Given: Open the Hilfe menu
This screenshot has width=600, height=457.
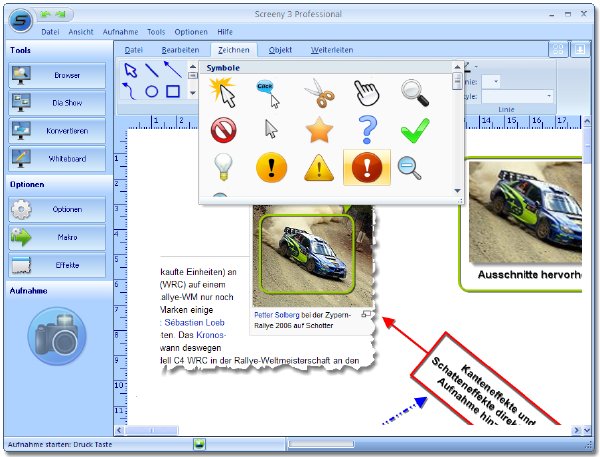Looking at the screenshot, I should [225, 32].
